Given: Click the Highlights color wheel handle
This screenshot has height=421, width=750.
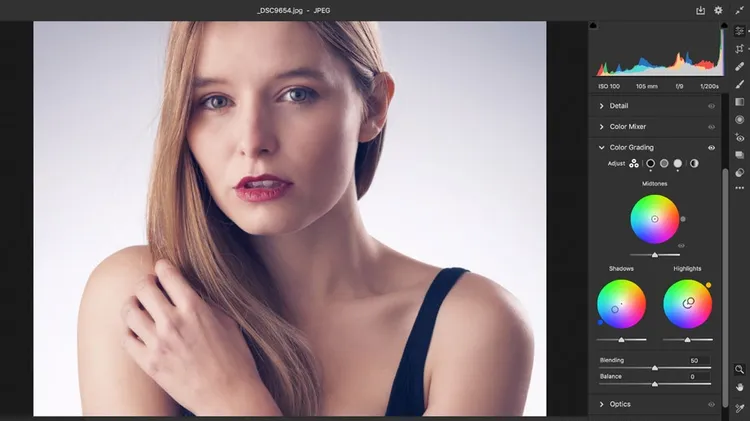Looking at the screenshot, I should [x=691, y=301].
